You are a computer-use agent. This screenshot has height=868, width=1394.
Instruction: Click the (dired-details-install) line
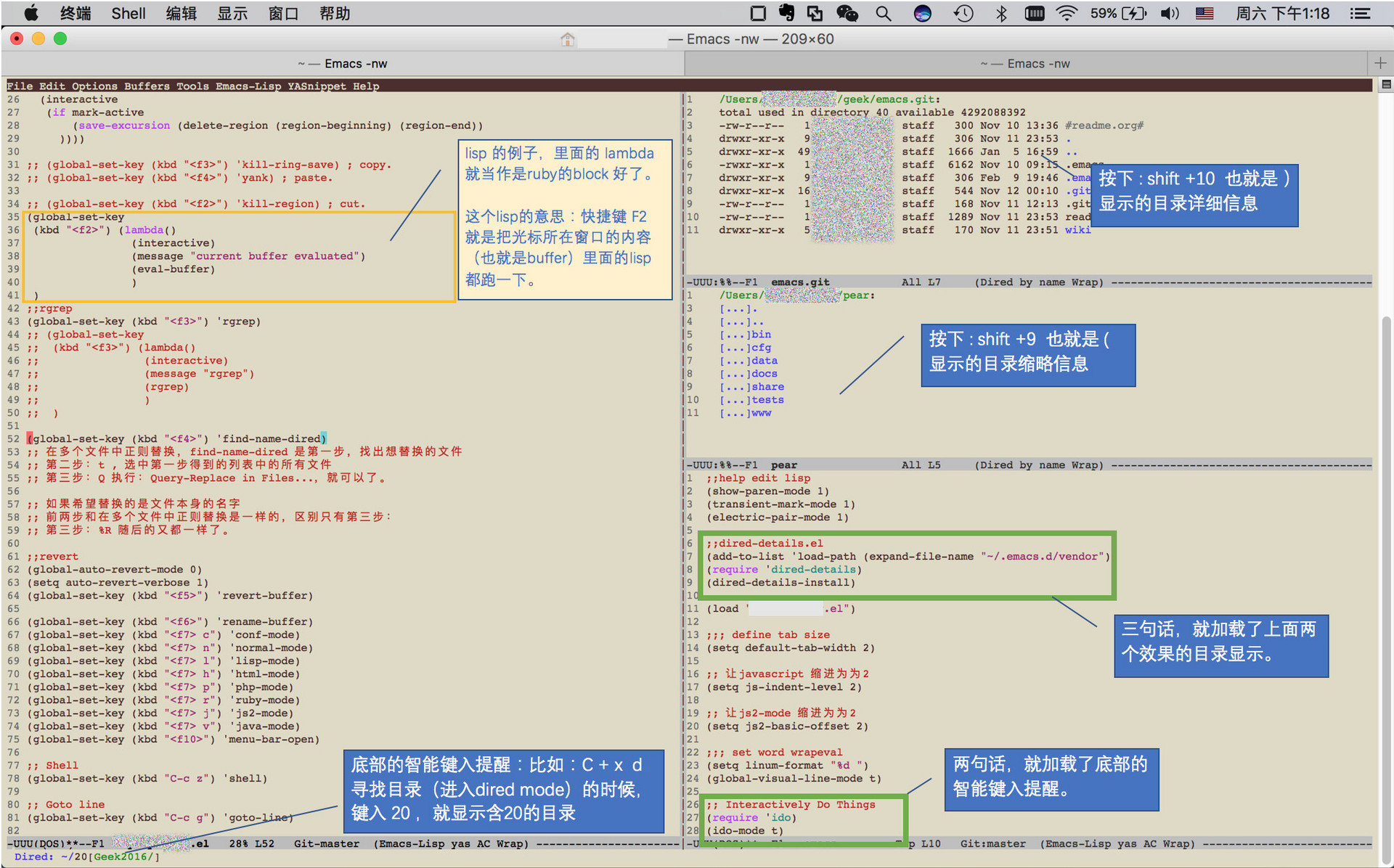coord(781,583)
